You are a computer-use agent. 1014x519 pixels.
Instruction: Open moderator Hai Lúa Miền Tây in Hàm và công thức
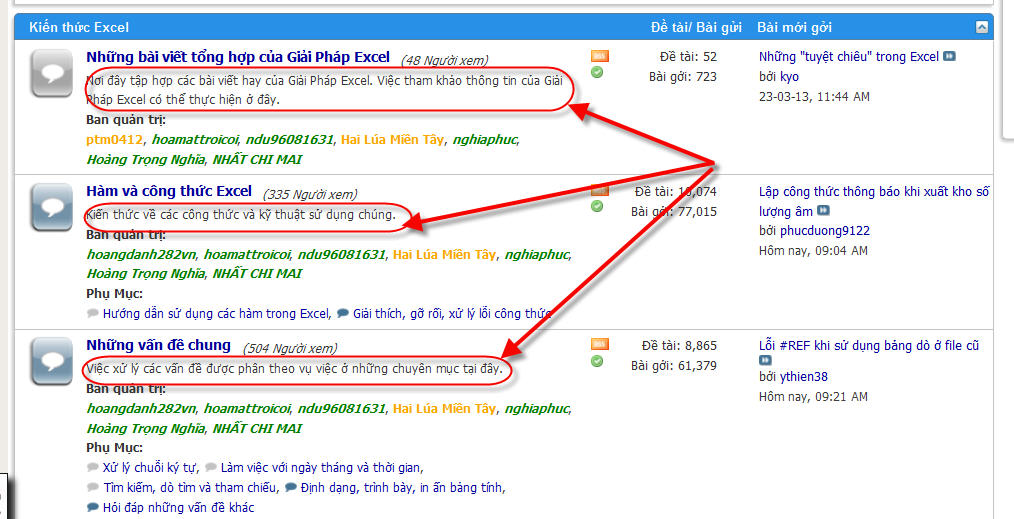click(444, 255)
